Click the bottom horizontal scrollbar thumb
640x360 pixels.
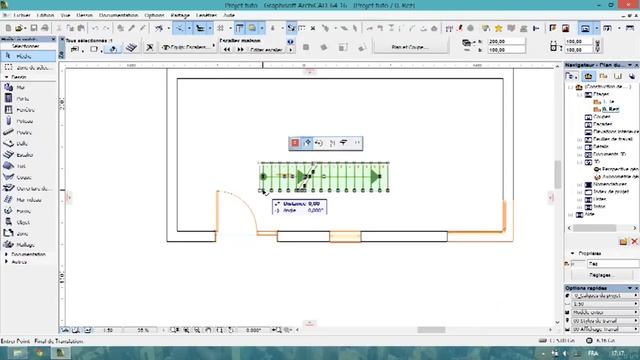(431, 330)
